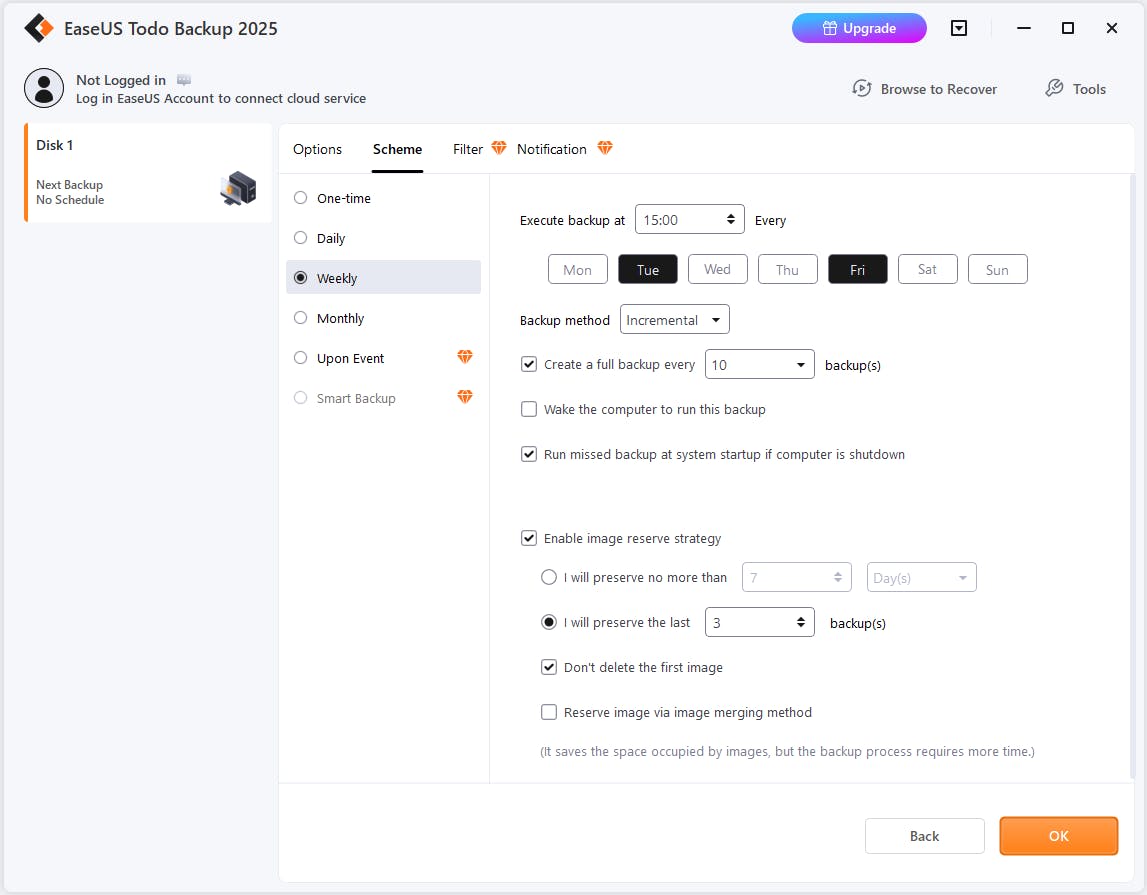Switch to the Options tab
The image size is (1147, 895).
click(317, 149)
